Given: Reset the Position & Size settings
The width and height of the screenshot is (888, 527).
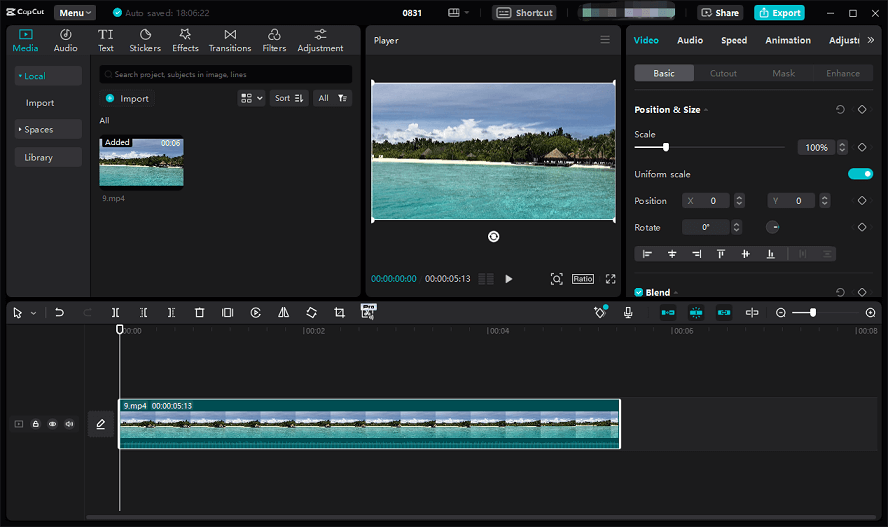Looking at the screenshot, I should point(840,109).
